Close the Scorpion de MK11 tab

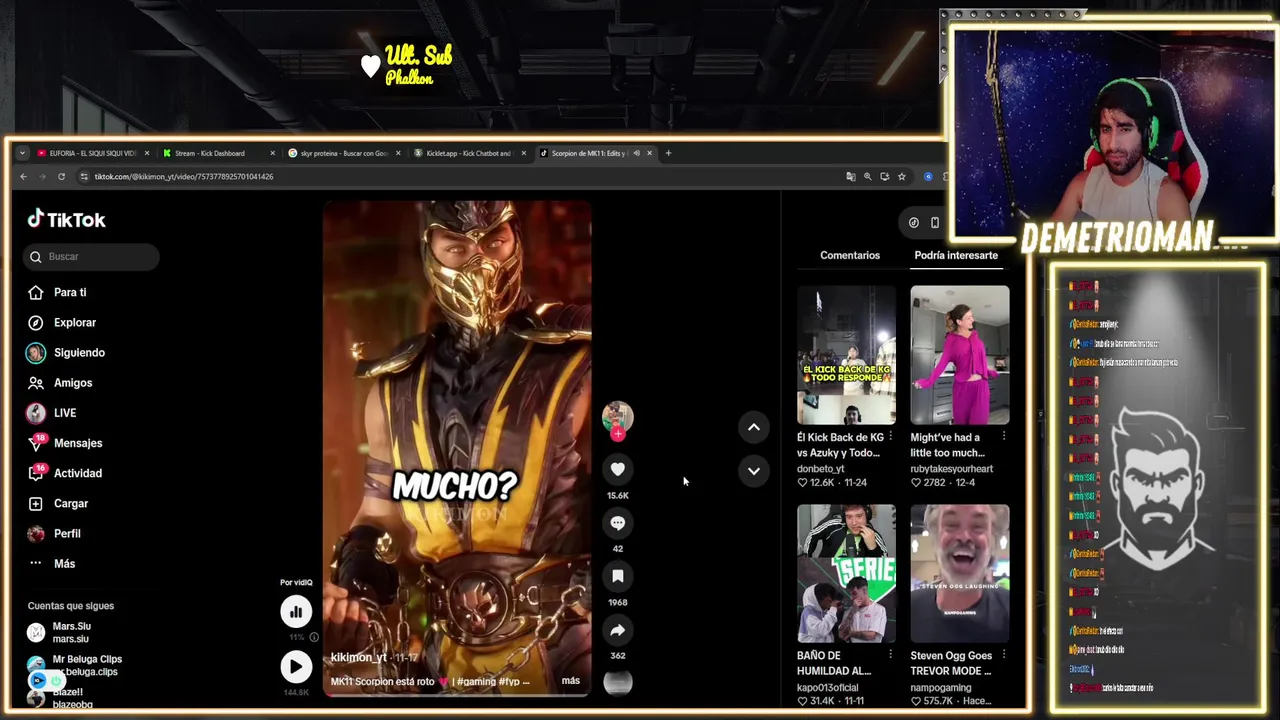(x=649, y=153)
